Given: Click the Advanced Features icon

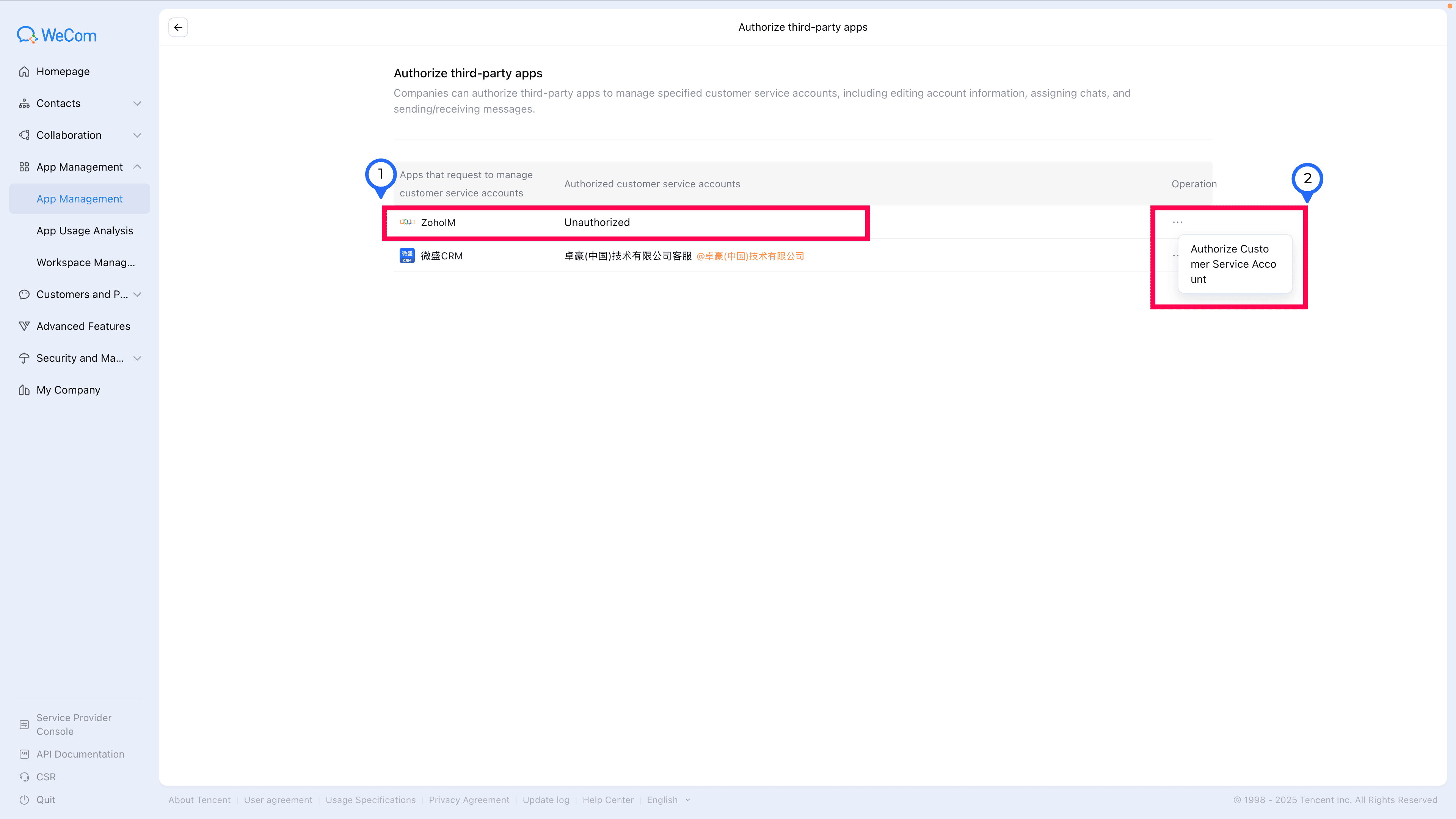Looking at the screenshot, I should [x=24, y=326].
